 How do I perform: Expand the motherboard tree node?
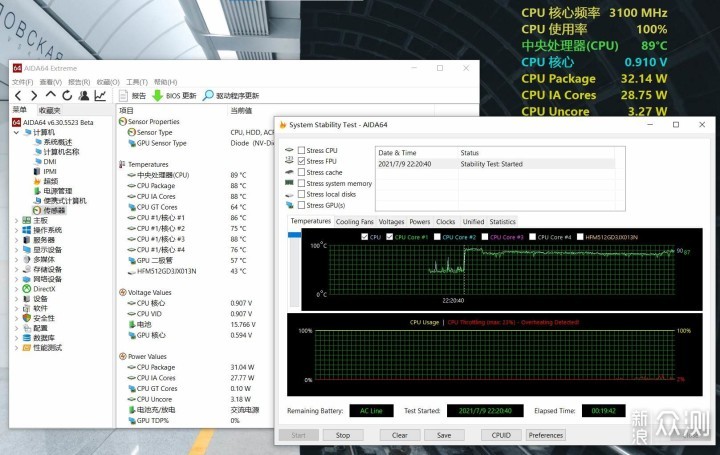[17, 220]
